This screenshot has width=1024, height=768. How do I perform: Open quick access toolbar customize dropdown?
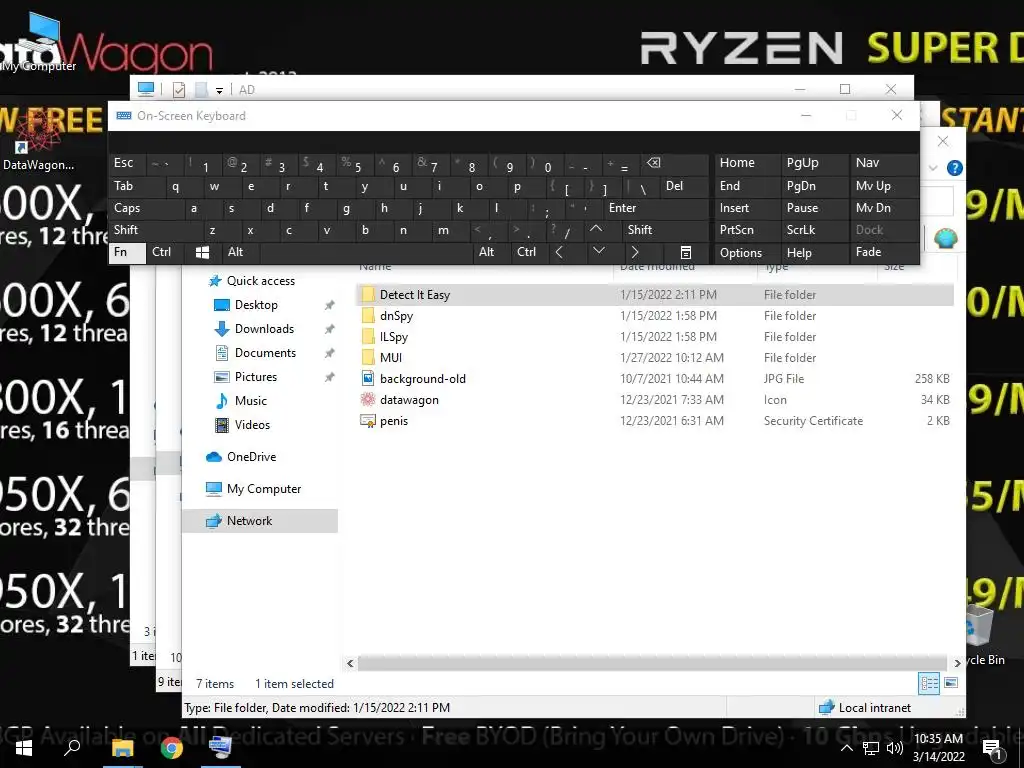219,90
